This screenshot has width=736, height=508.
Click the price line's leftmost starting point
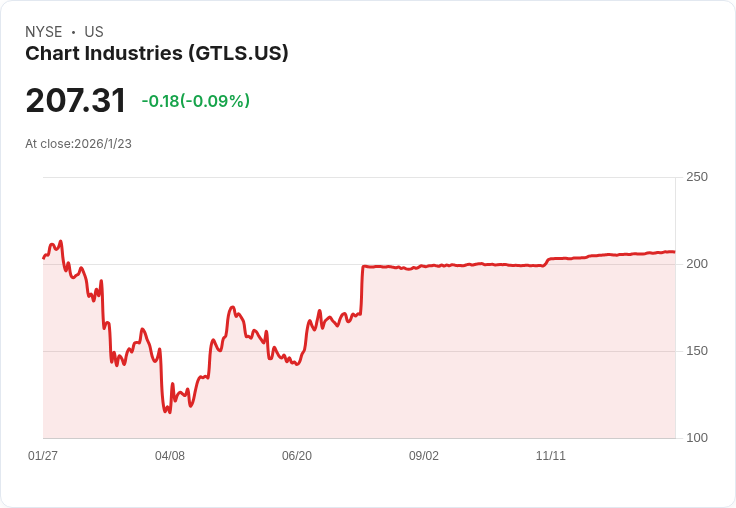[x=43, y=258]
